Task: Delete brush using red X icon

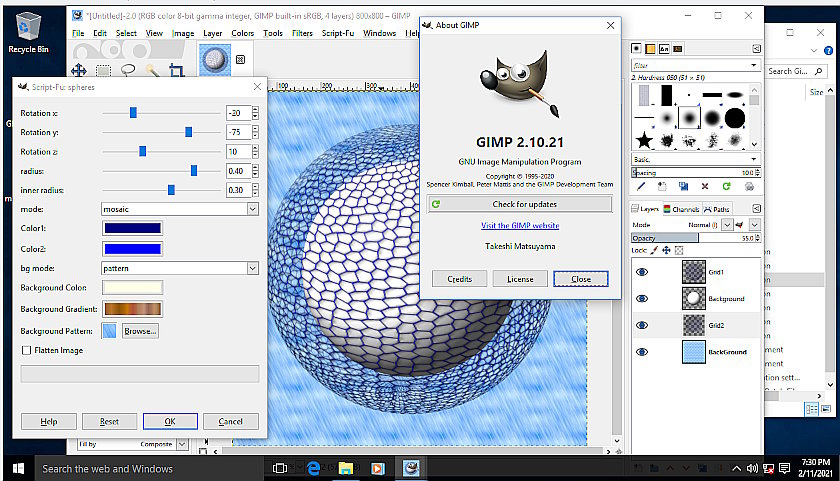Action: point(704,186)
